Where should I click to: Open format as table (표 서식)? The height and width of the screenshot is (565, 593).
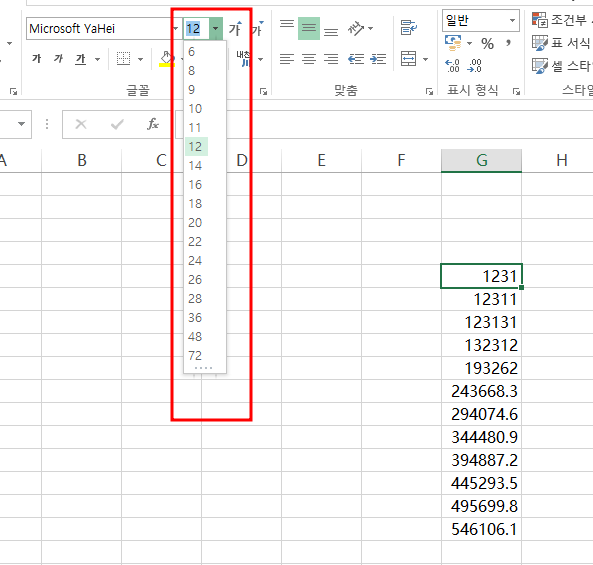[x=562, y=43]
